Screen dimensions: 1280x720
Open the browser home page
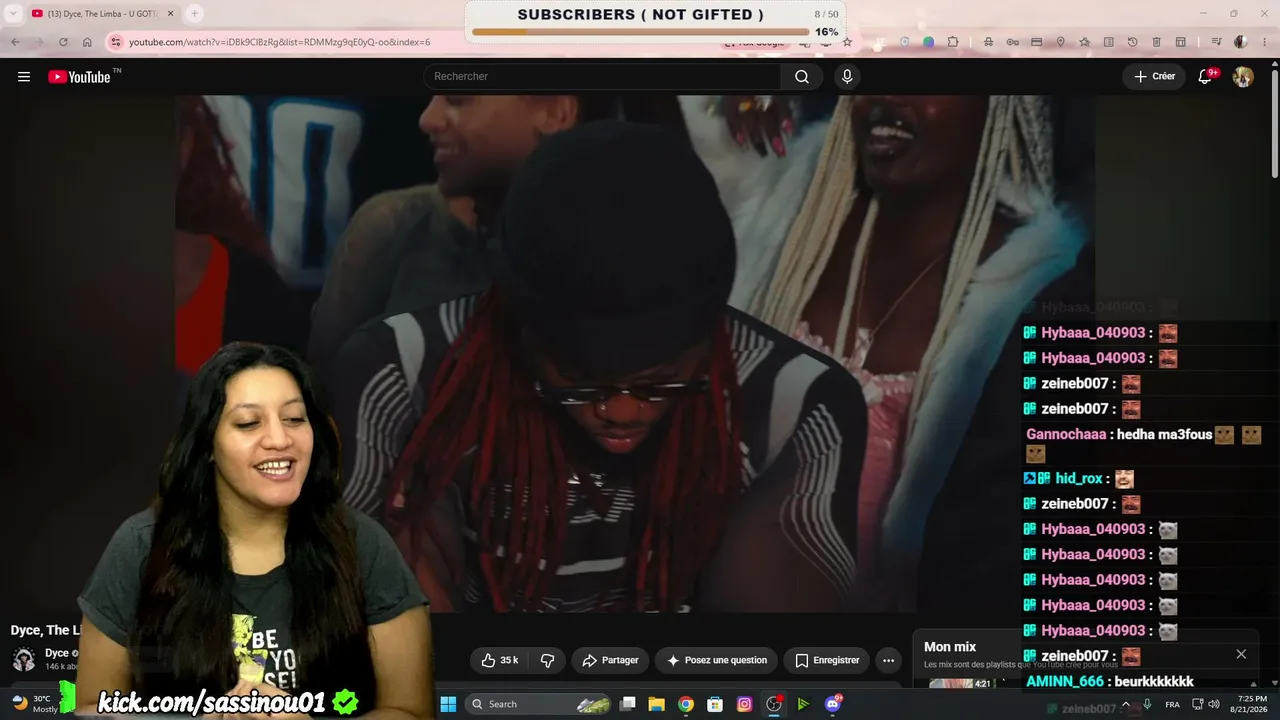(87, 42)
